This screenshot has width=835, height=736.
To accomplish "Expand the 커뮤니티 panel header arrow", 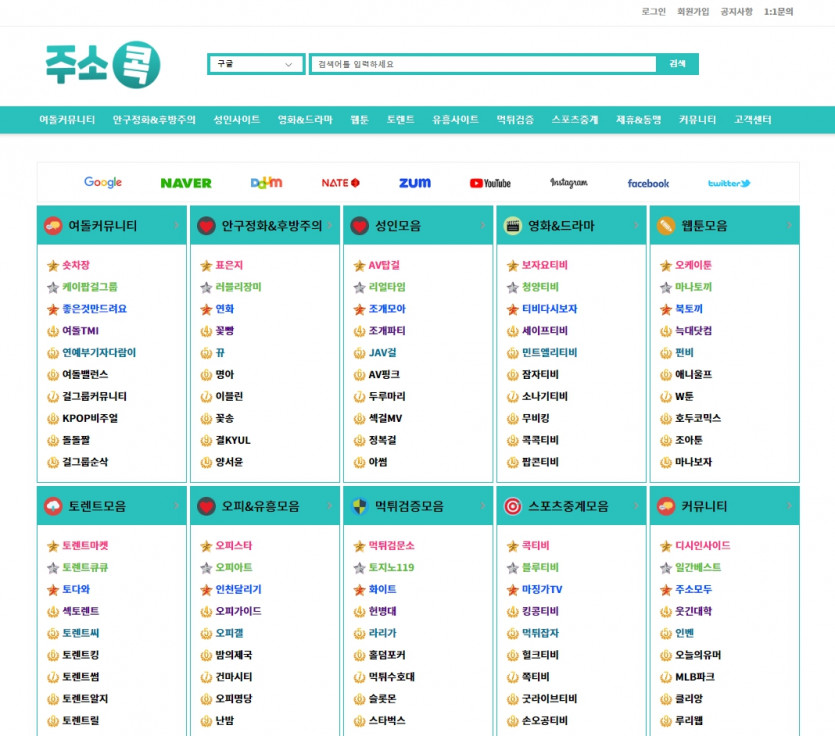I will pyautogui.click(x=790, y=507).
